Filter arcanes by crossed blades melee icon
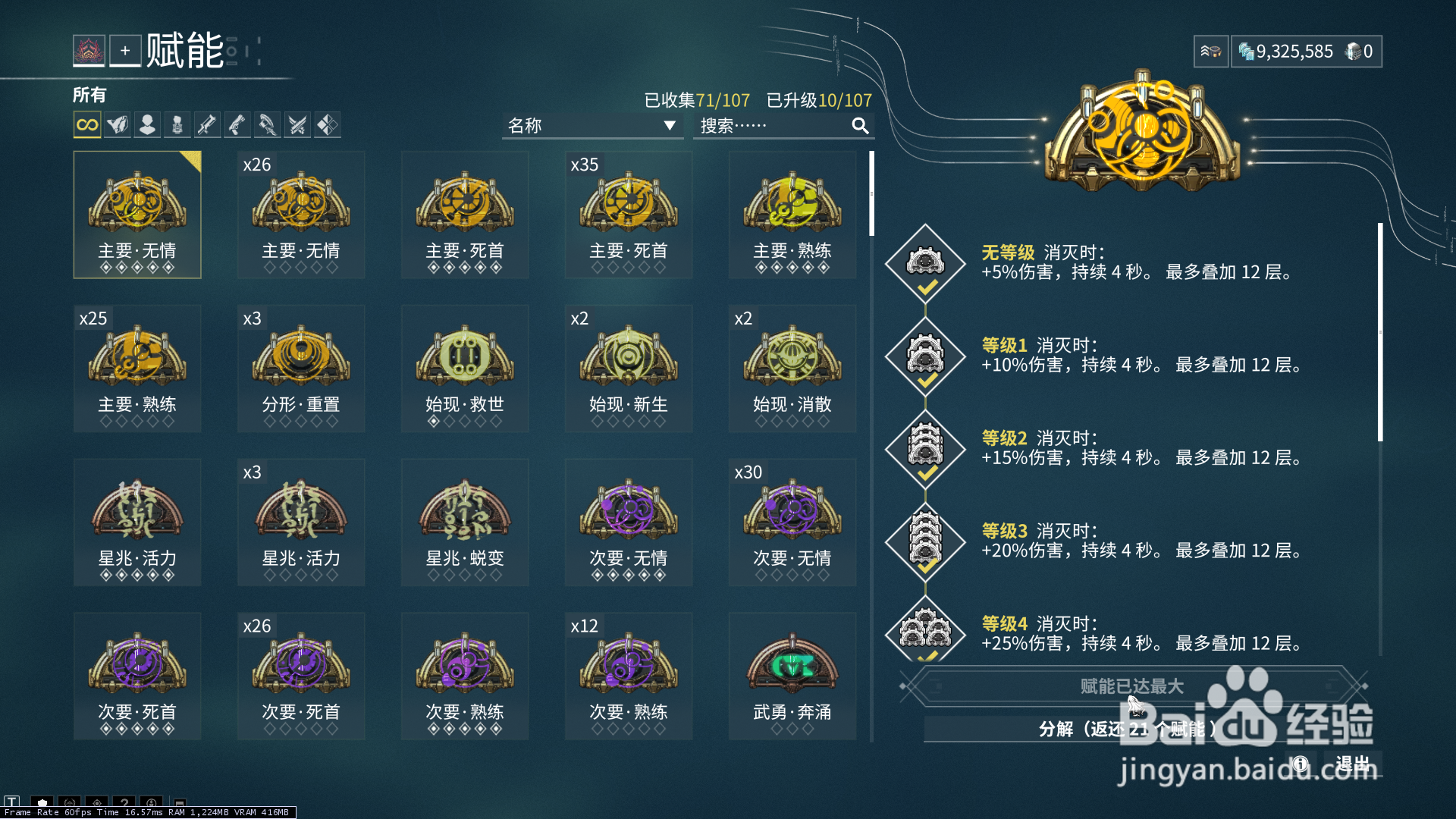Screen dimensions: 1456x819 pyautogui.click(x=297, y=125)
